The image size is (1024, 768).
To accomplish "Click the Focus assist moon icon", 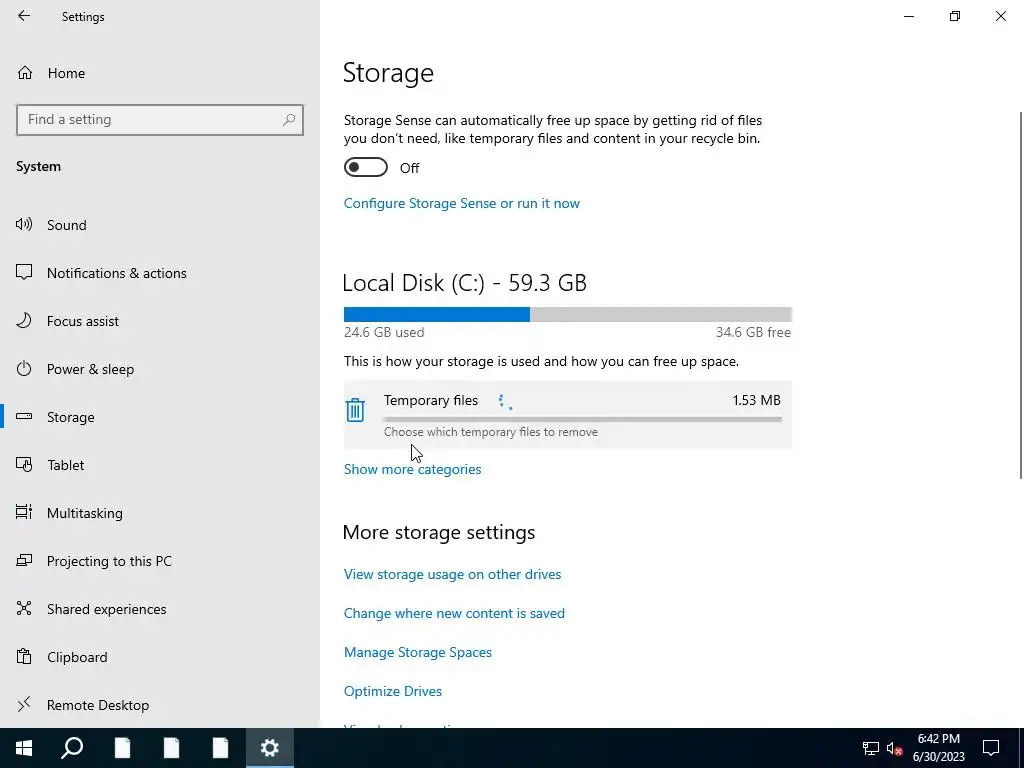I will [x=24, y=321].
